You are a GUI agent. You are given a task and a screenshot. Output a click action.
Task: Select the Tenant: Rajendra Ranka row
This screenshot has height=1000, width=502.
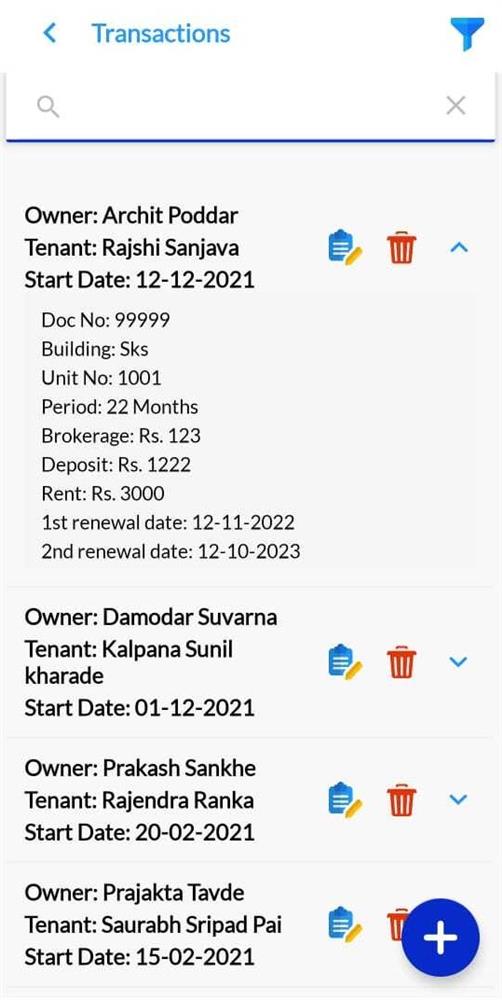139,800
